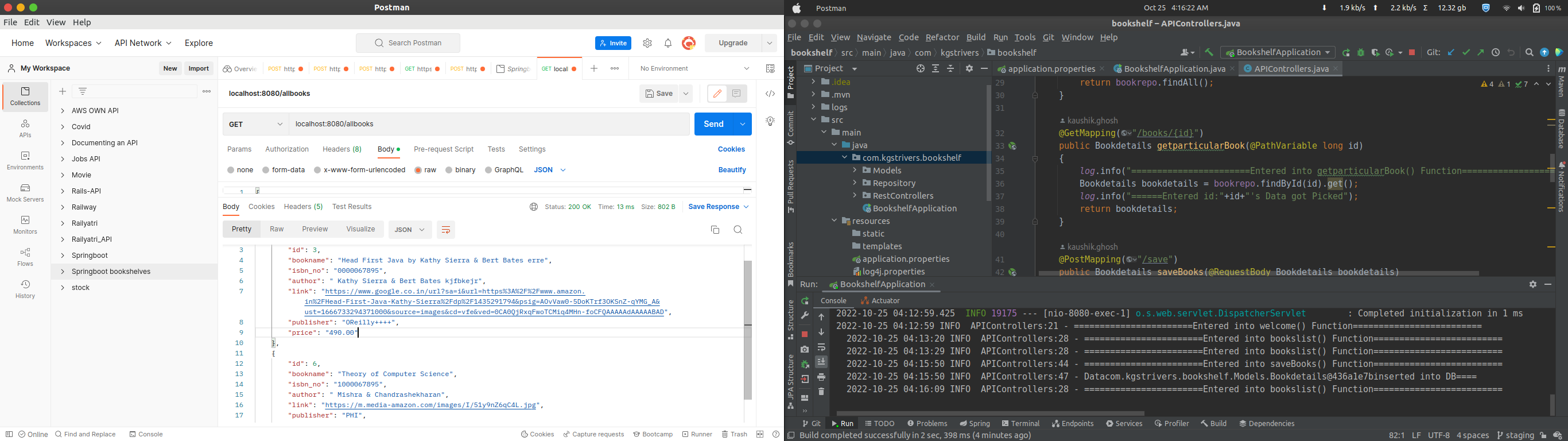The width and height of the screenshot is (1568, 441).
Task: Open APIs section in Postman sidebar
Action: coord(25,129)
